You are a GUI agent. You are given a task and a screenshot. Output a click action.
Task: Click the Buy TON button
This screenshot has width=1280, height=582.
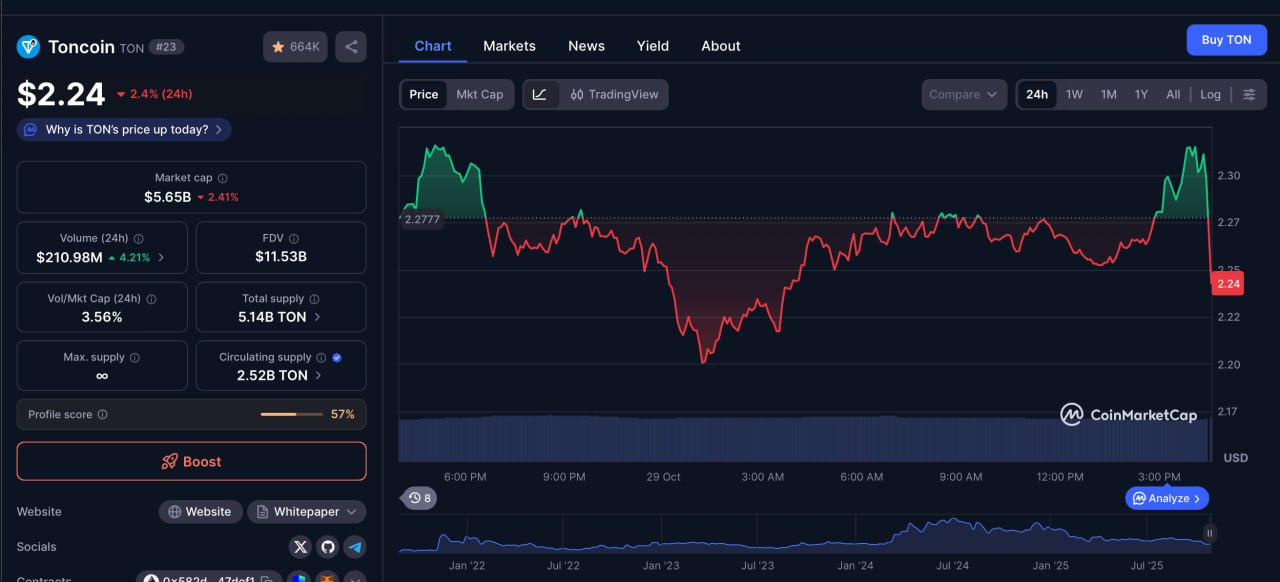click(x=1226, y=40)
